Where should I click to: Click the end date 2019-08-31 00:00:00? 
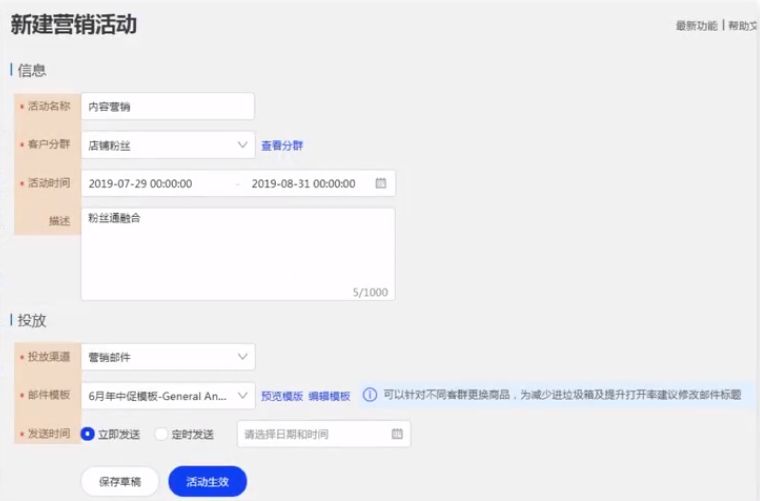coord(303,184)
